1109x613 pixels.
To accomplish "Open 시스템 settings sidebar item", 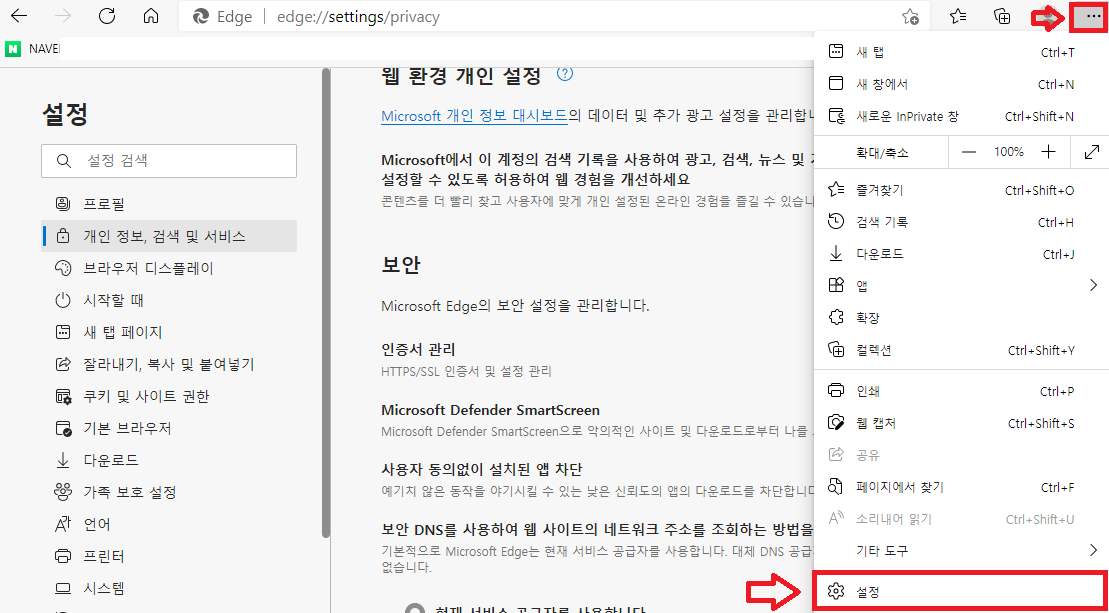I will 169,588.
